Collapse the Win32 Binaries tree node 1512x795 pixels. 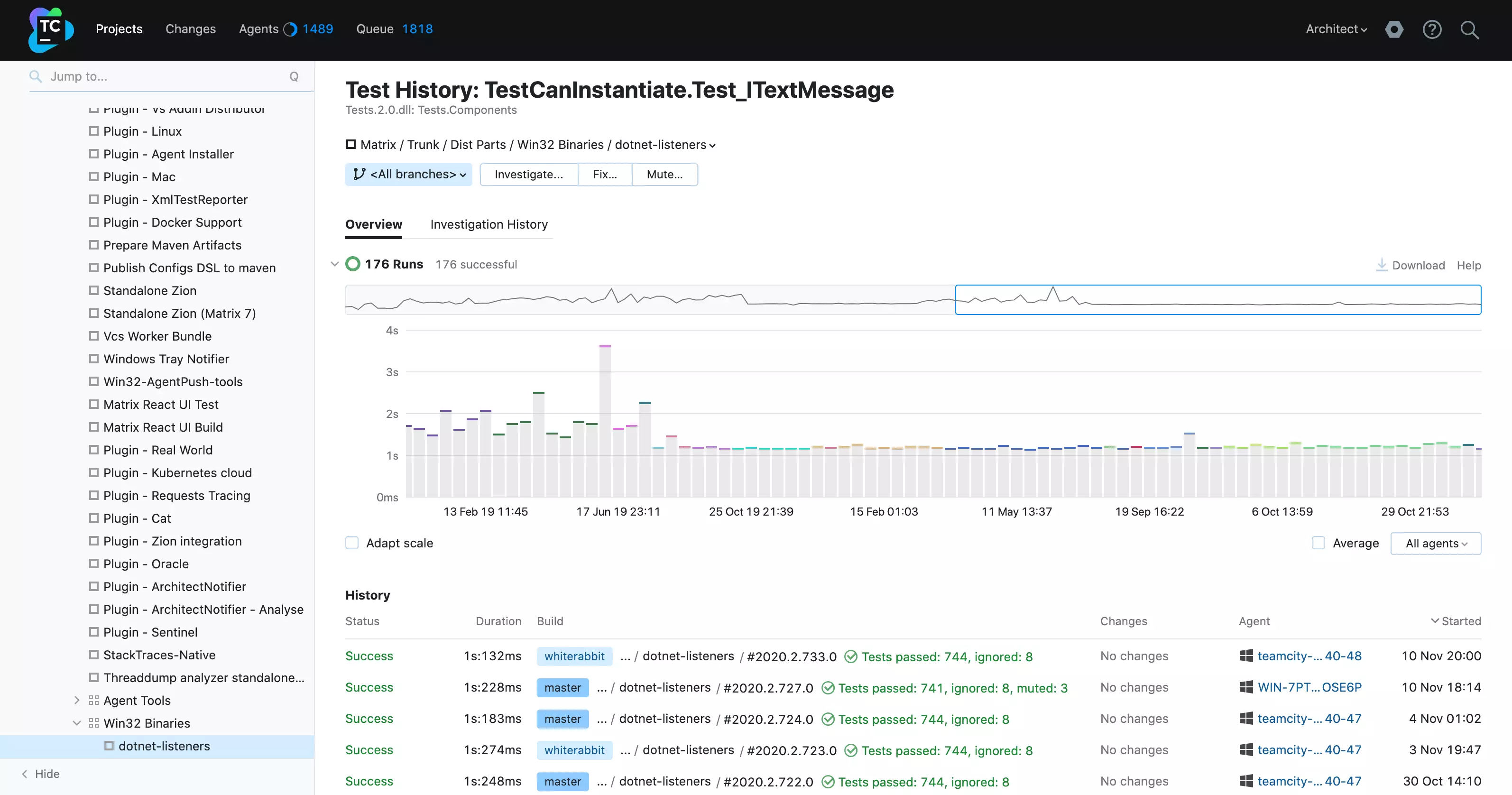77,723
